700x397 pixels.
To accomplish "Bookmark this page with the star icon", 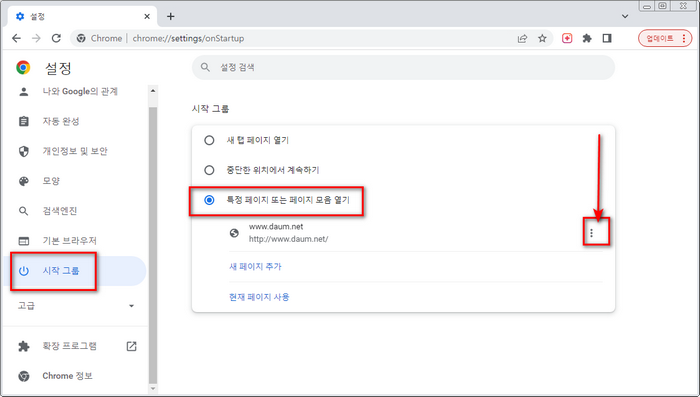I will click(542, 38).
